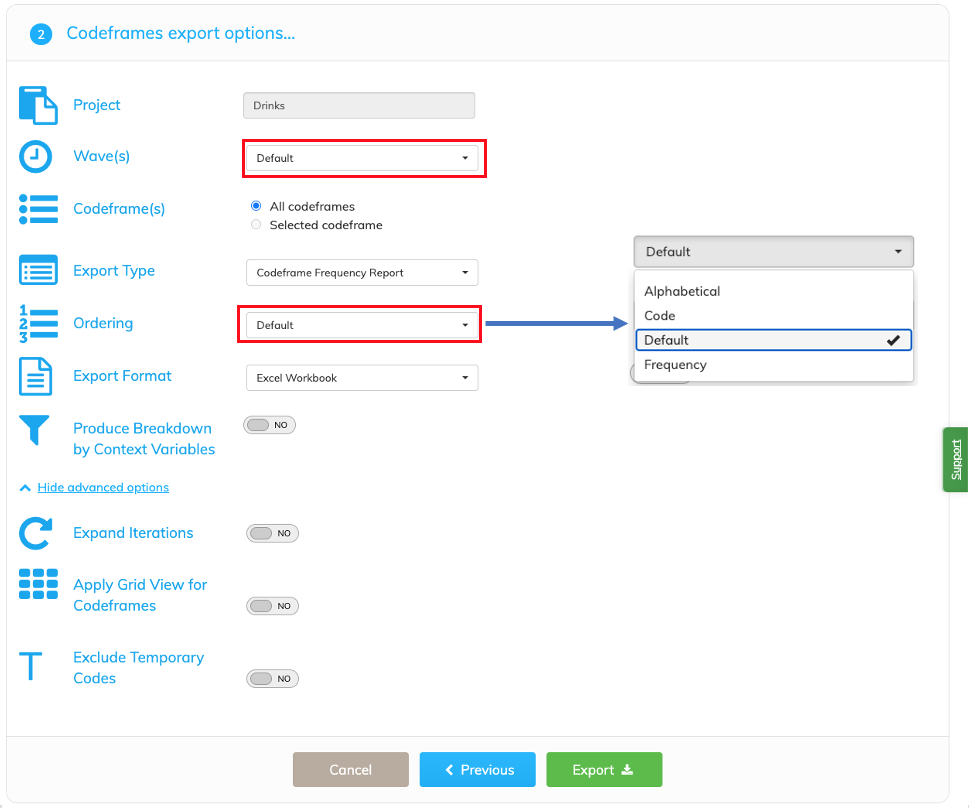The image size is (969, 808).
Task: Click the Codeframe(s) bulleted list icon
Action: (x=38, y=209)
